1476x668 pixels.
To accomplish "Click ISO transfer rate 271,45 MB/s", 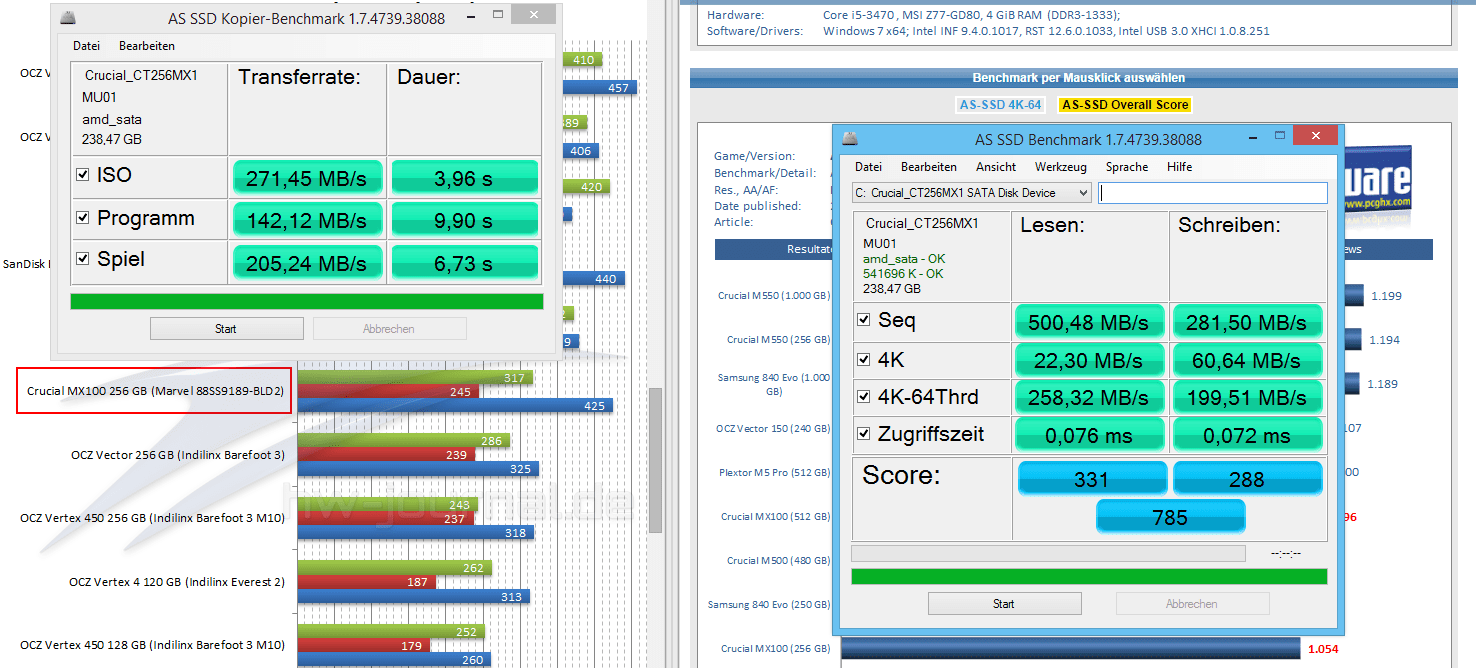I will 308,177.
